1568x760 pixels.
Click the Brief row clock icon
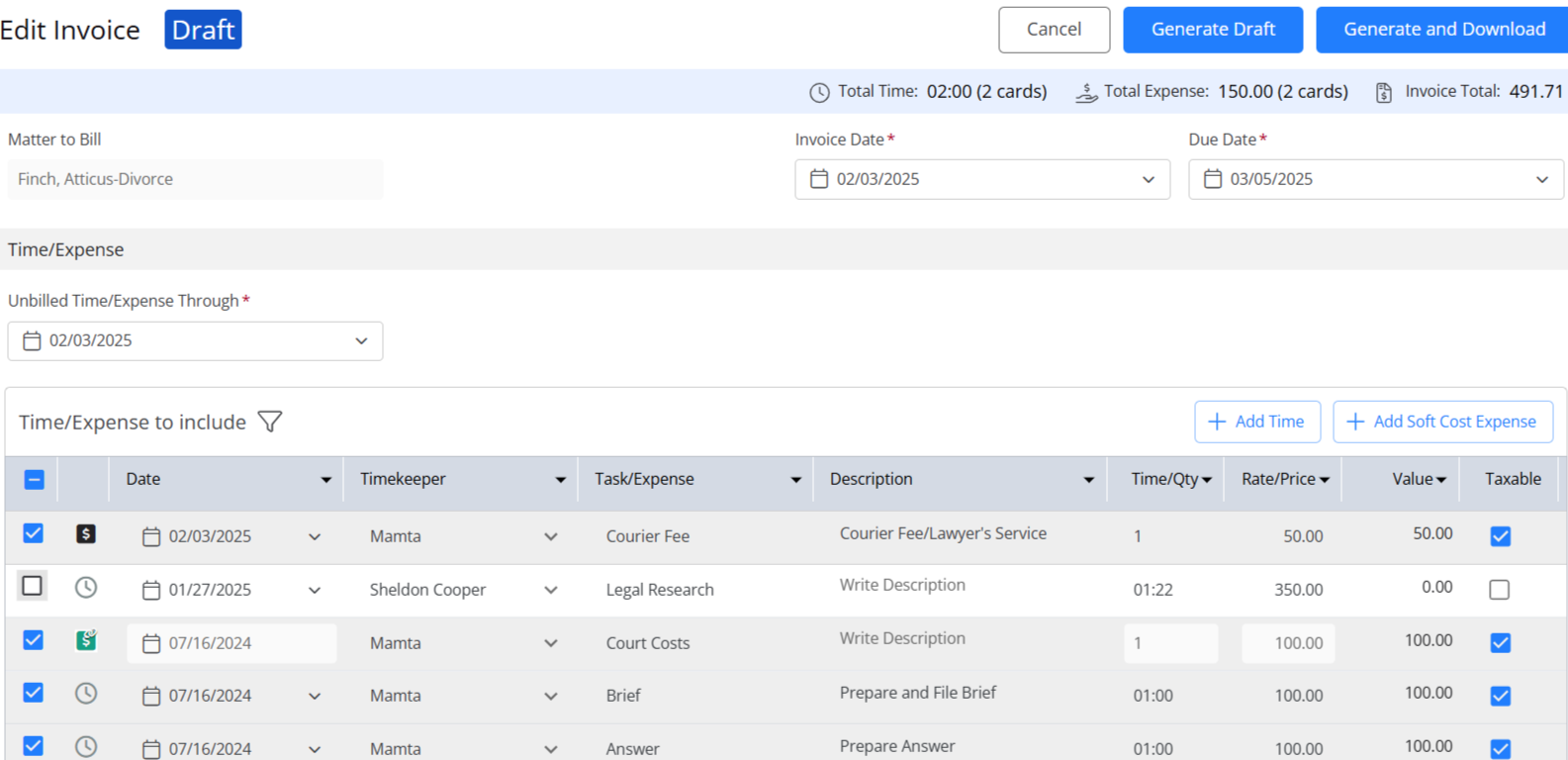[86, 694]
